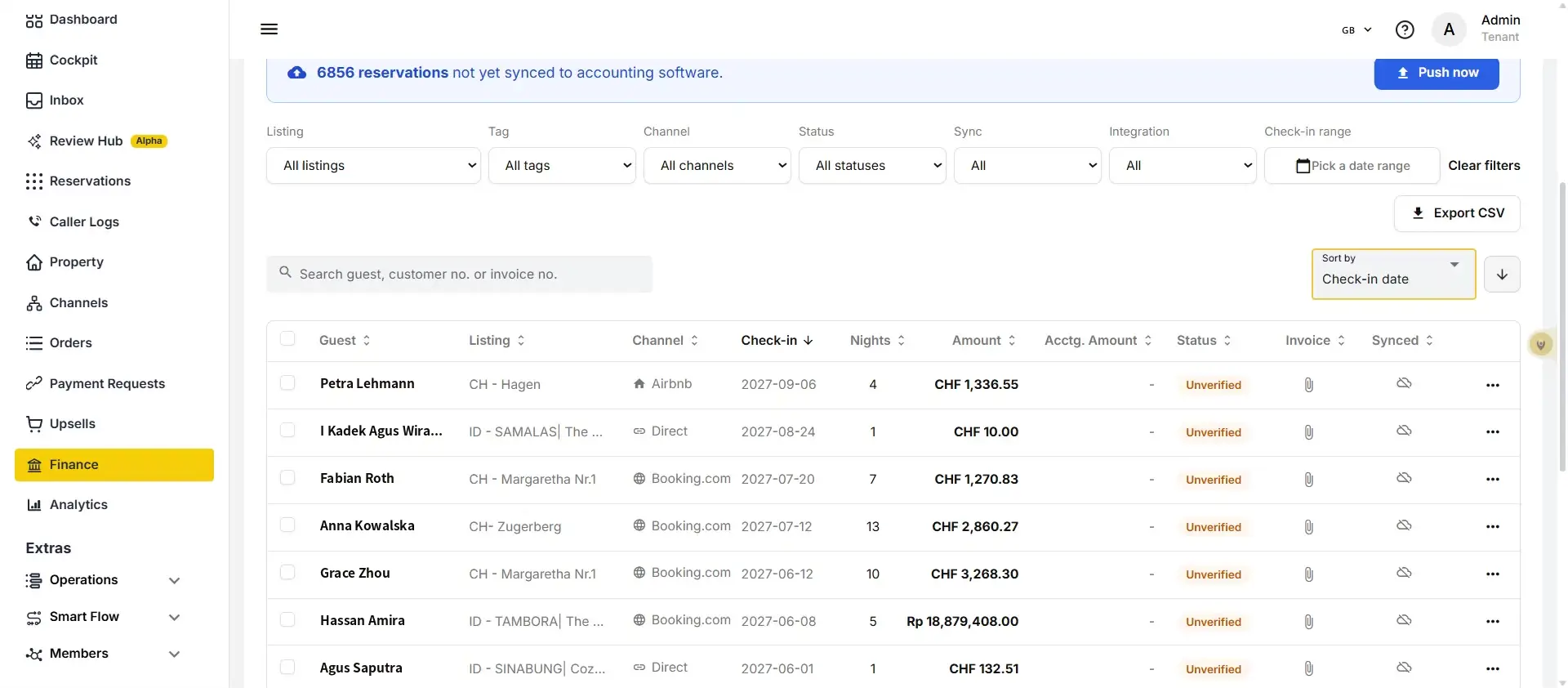
Task: Check the Anna Kowalska row checkbox
Action: (x=287, y=525)
